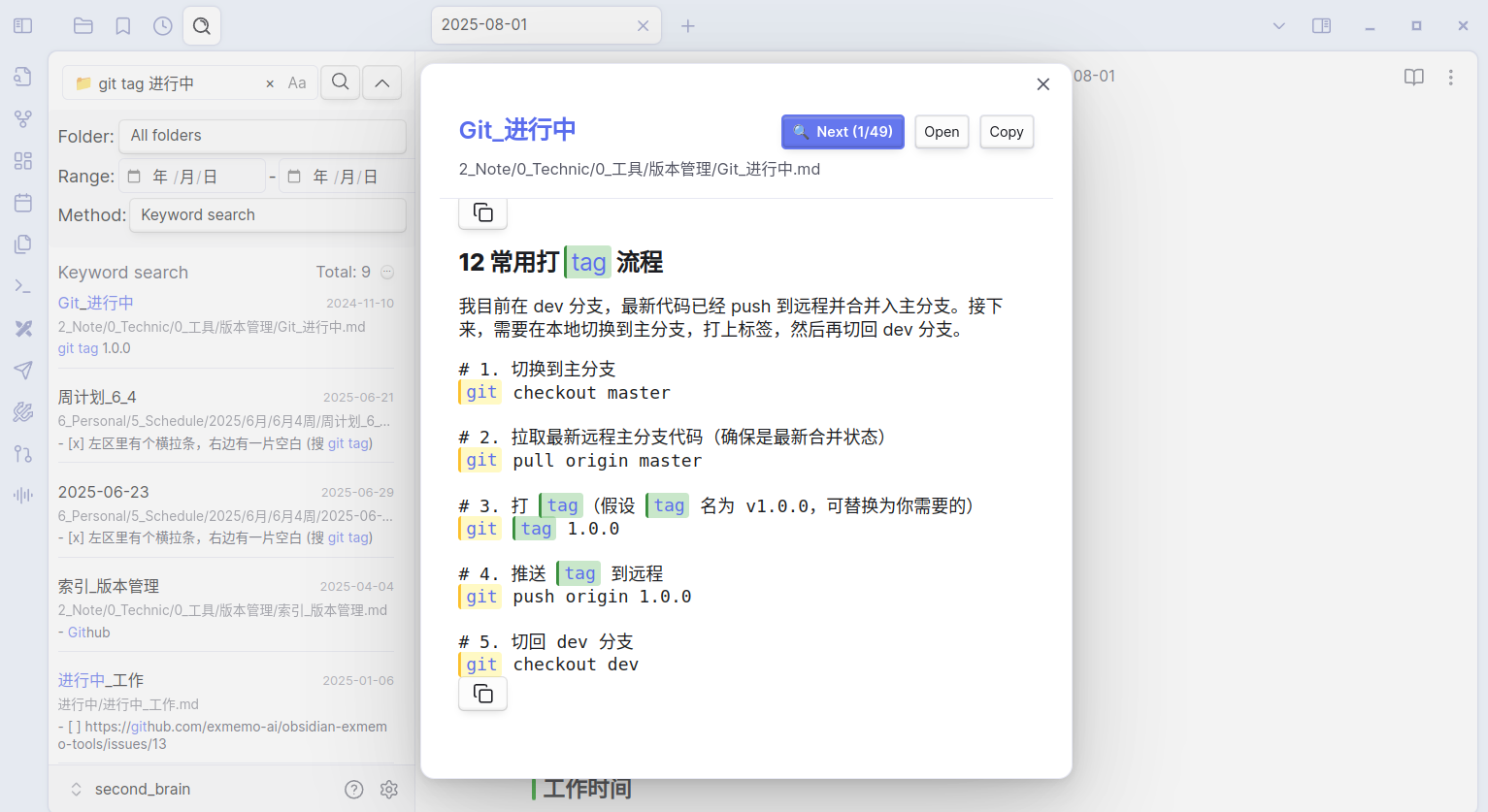The height and width of the screenshot is (812, 1488).
Task: Create new canvas from ribbon icon
Action: (23, 161)
